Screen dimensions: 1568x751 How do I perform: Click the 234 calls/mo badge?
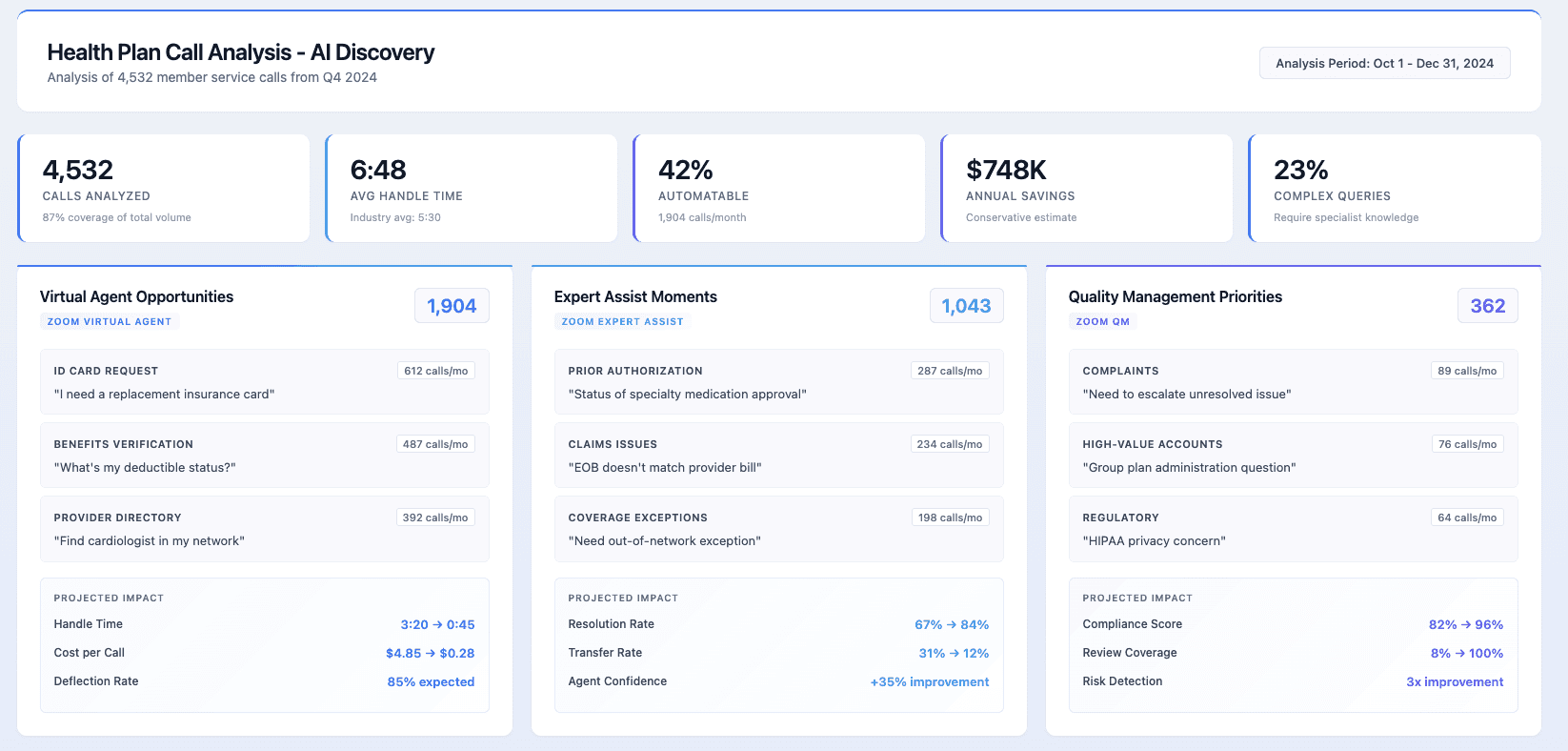950,444
